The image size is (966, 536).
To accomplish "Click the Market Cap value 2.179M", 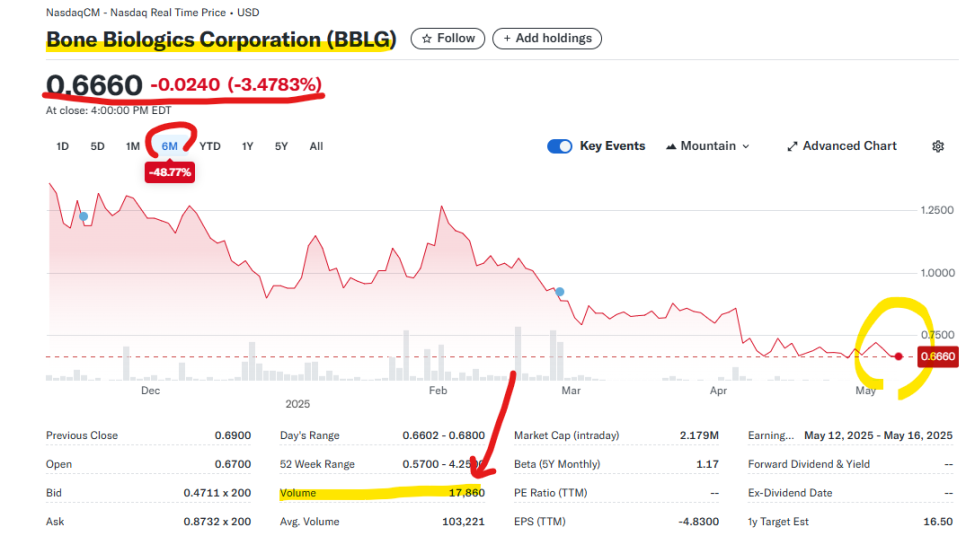I will [x=699, y=436].
